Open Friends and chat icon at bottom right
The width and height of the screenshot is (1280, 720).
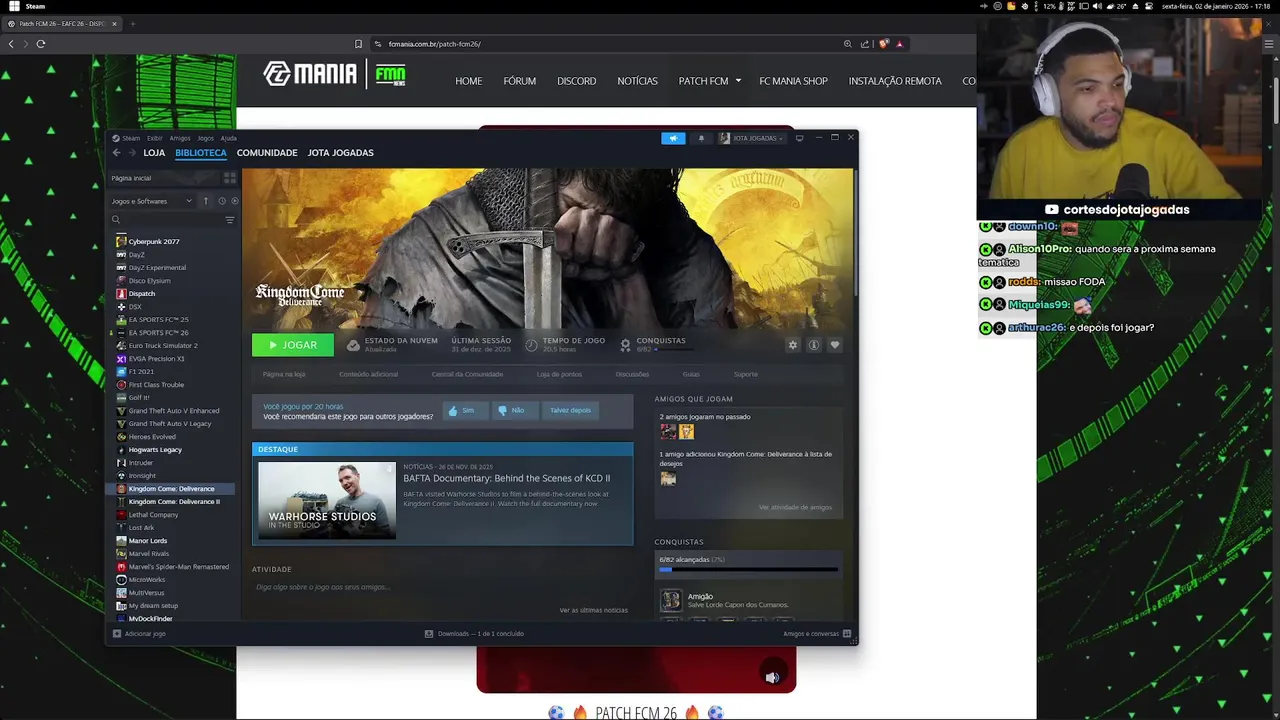point(847,634)
